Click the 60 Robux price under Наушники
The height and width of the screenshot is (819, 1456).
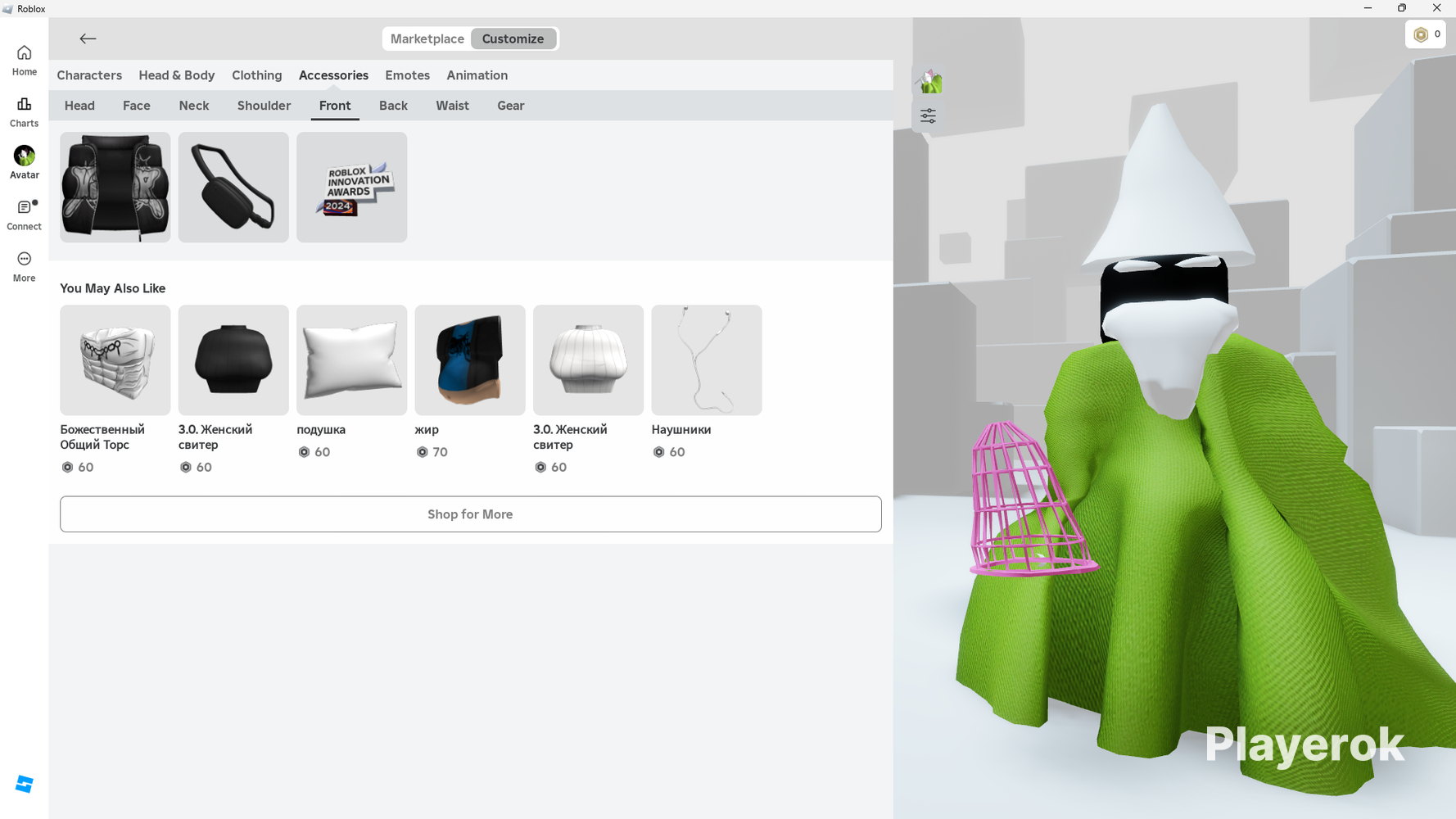[x=669, y=452]
